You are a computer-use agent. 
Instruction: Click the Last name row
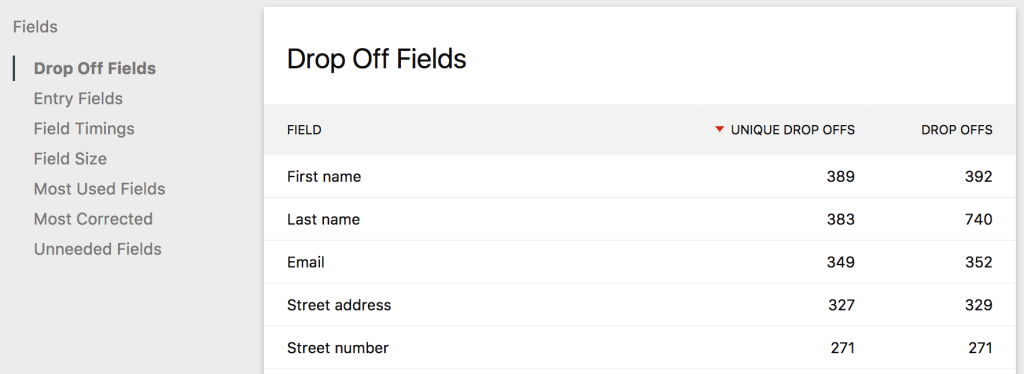pos(640,219)
